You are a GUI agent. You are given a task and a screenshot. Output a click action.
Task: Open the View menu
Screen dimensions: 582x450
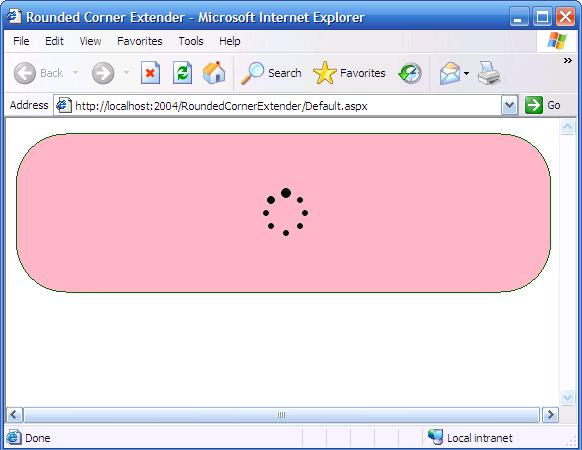click(x=90, y=41)
